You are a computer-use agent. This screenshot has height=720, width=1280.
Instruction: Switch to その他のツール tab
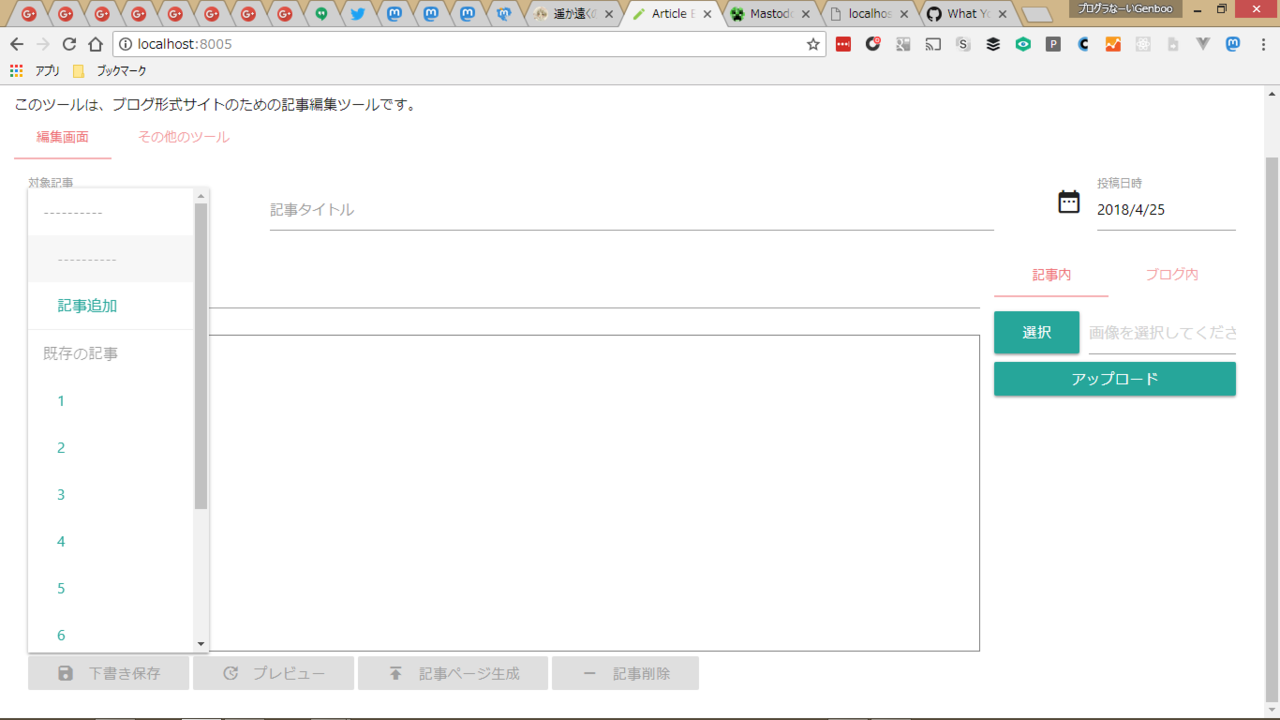click(184, 137)
